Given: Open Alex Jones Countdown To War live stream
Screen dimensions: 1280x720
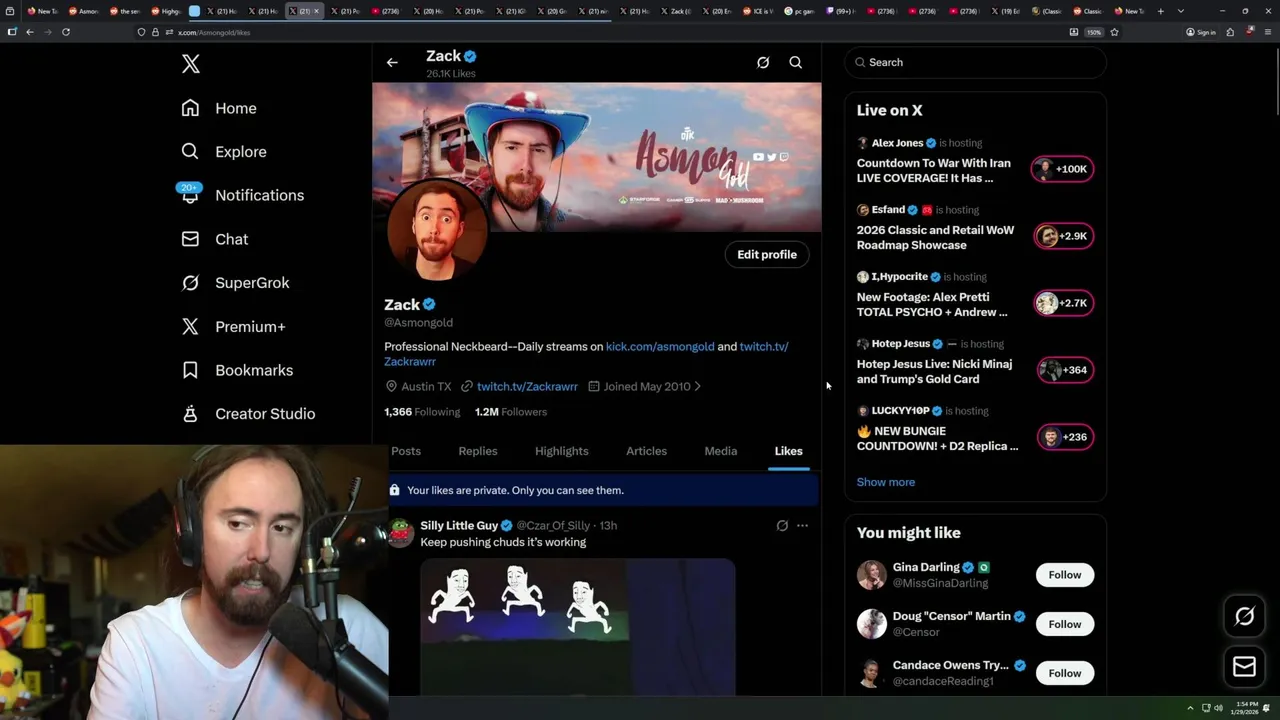Looking at the screenshot, I should point(934,171).
